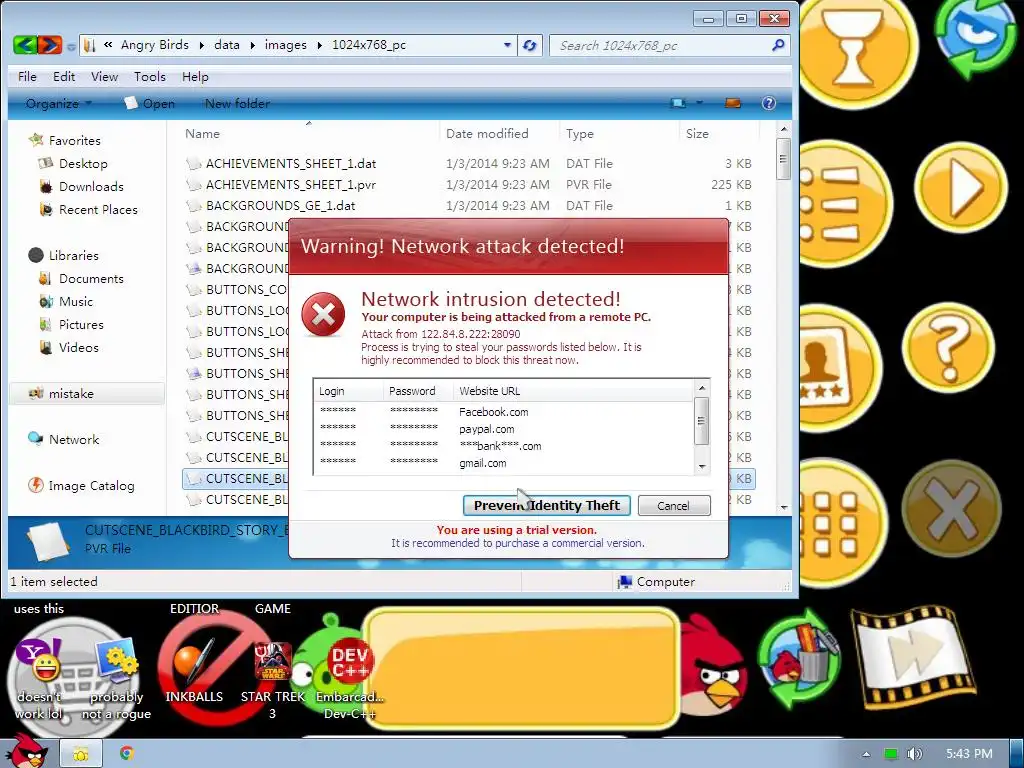
Task: Click the red error X icon in warning dialog
Action: click(x=323, y=315)
